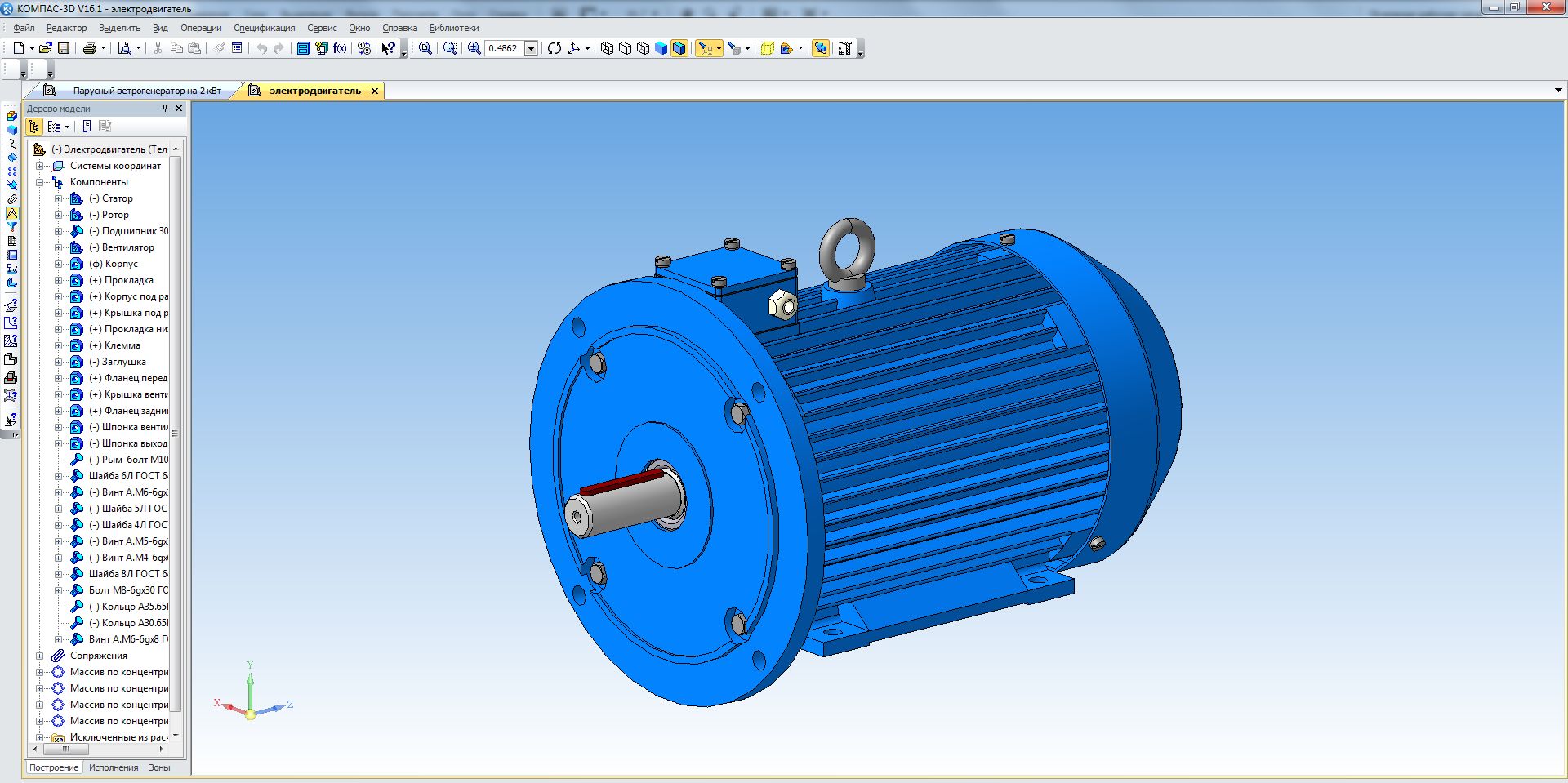The image size is (1568, 783).
Task: Click the zoom scale value field
Action: tap(504, 48)
